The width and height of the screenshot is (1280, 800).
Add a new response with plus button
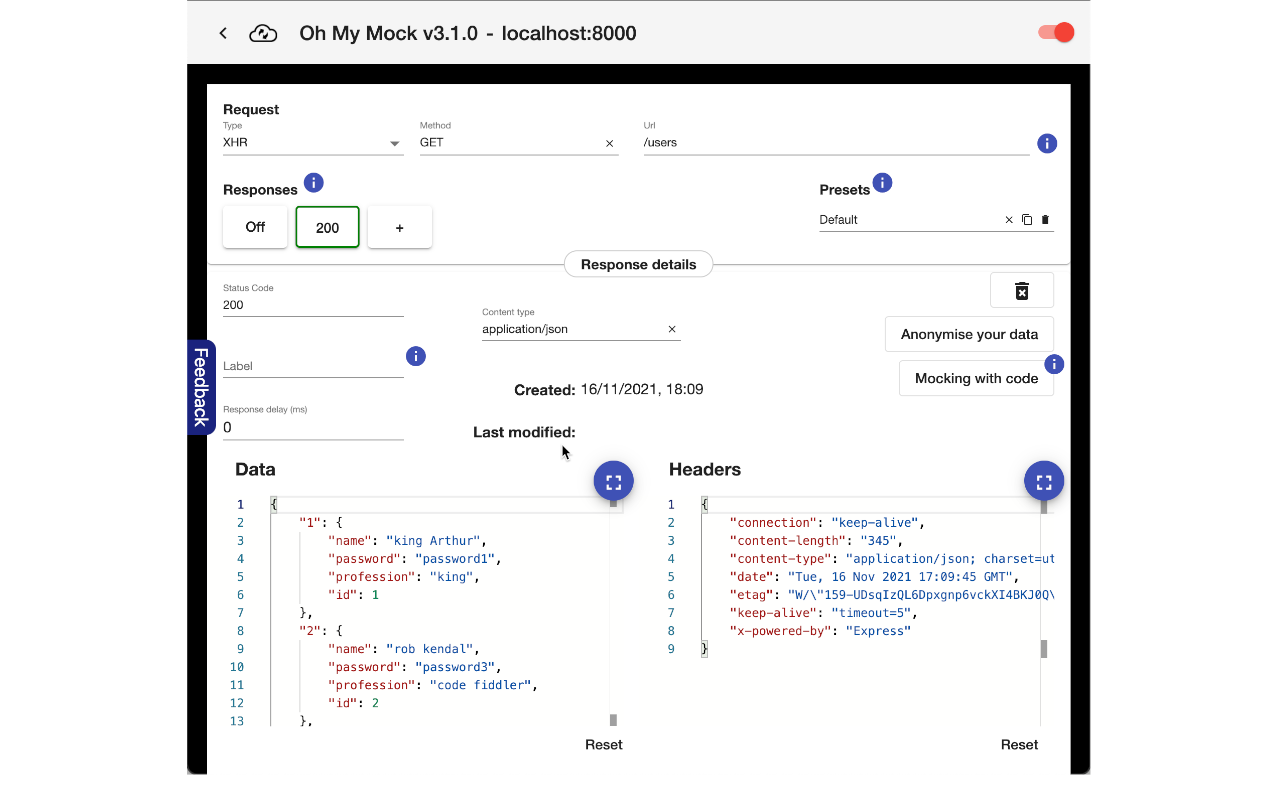tap(400, 227)
